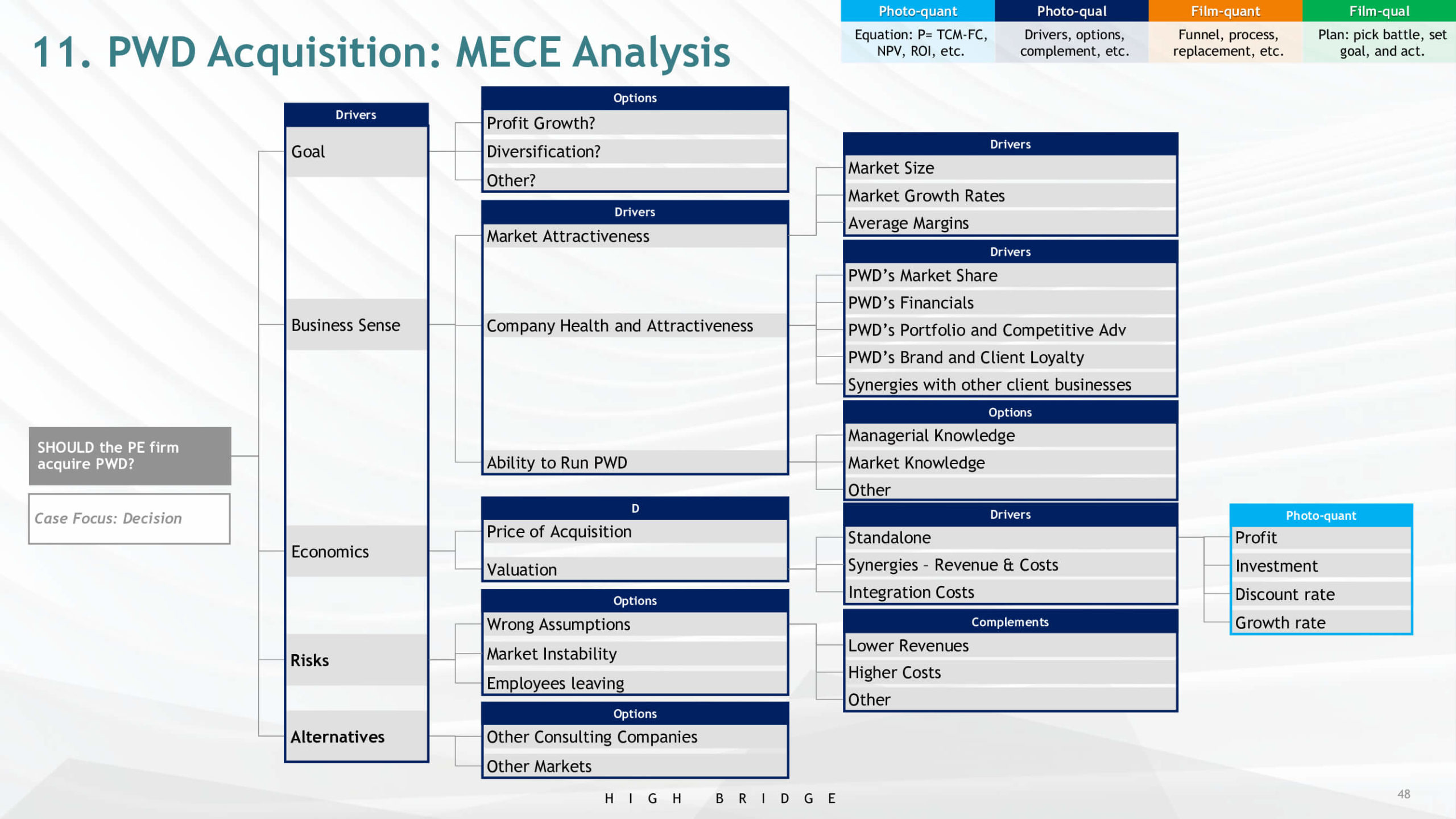Click the 'Film-quant' orange legend header
Viewport: 1456px width, 819px height.
pyautogui.click(x=1226, y=11)
